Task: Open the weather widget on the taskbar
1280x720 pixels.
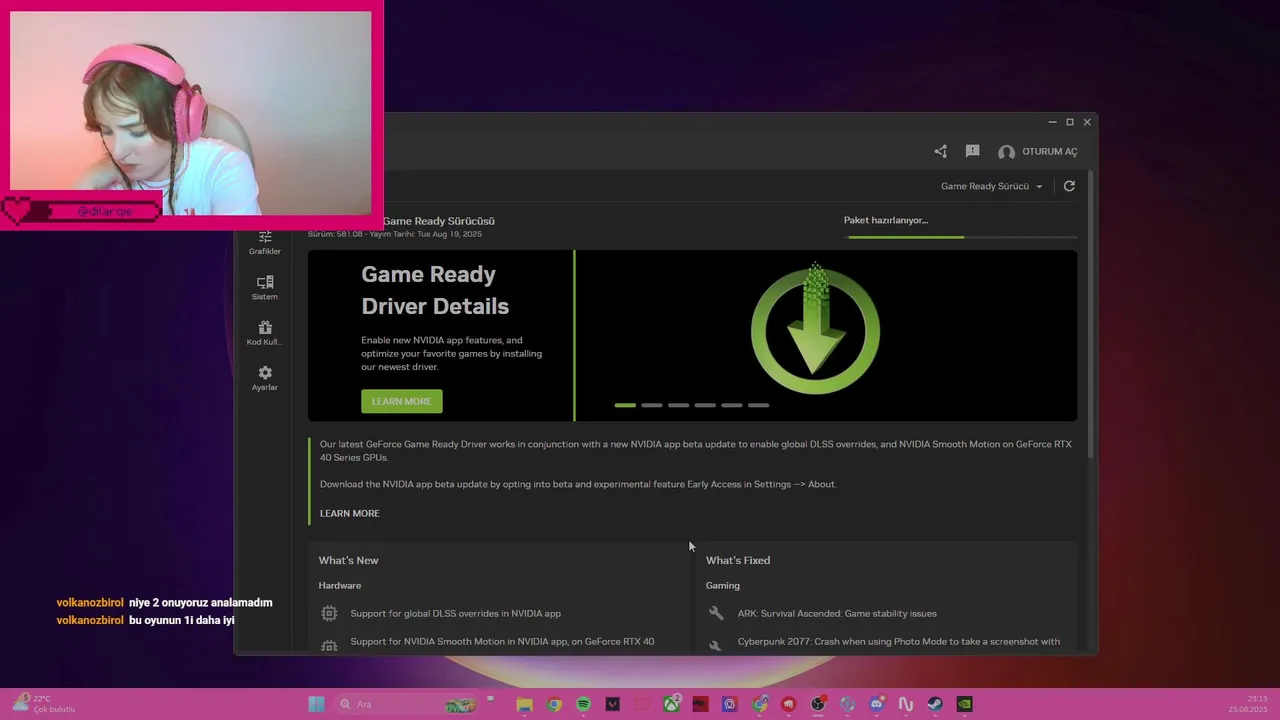Action: (x=43, y=704)
